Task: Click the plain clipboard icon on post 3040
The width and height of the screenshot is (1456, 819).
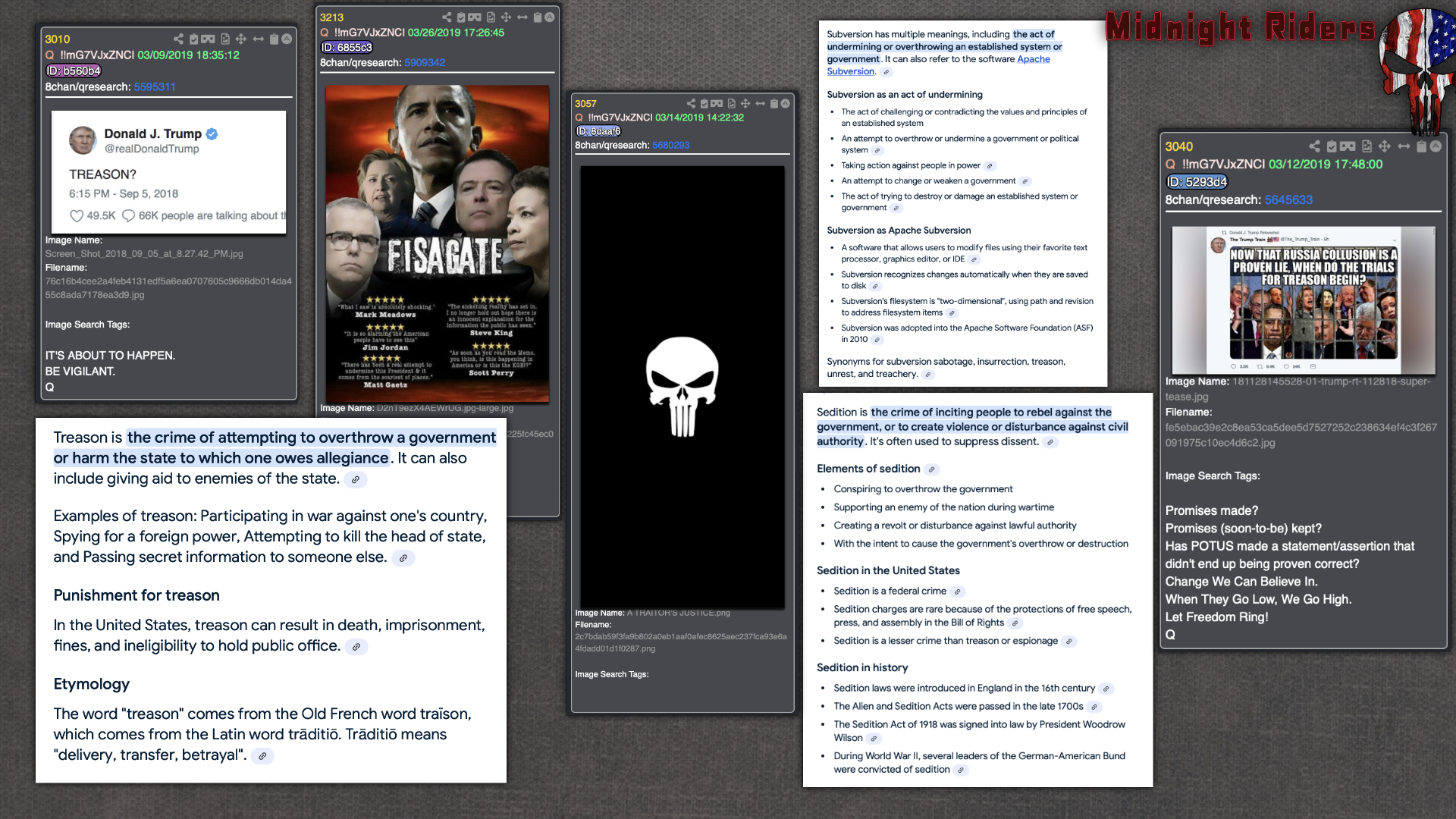Action: coord(1422,146)
